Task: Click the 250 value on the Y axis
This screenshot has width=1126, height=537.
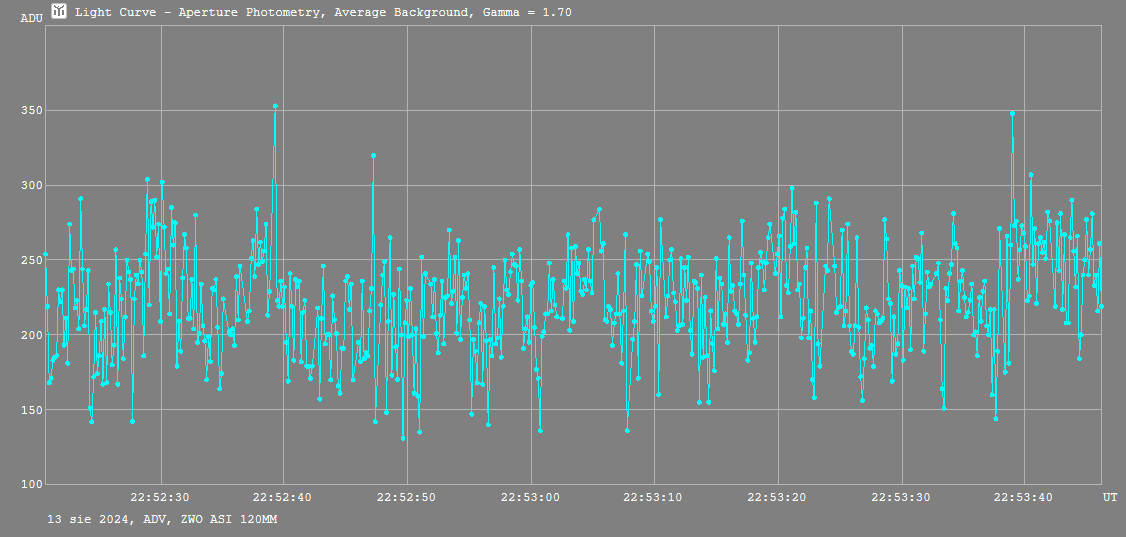Action: 32,260
